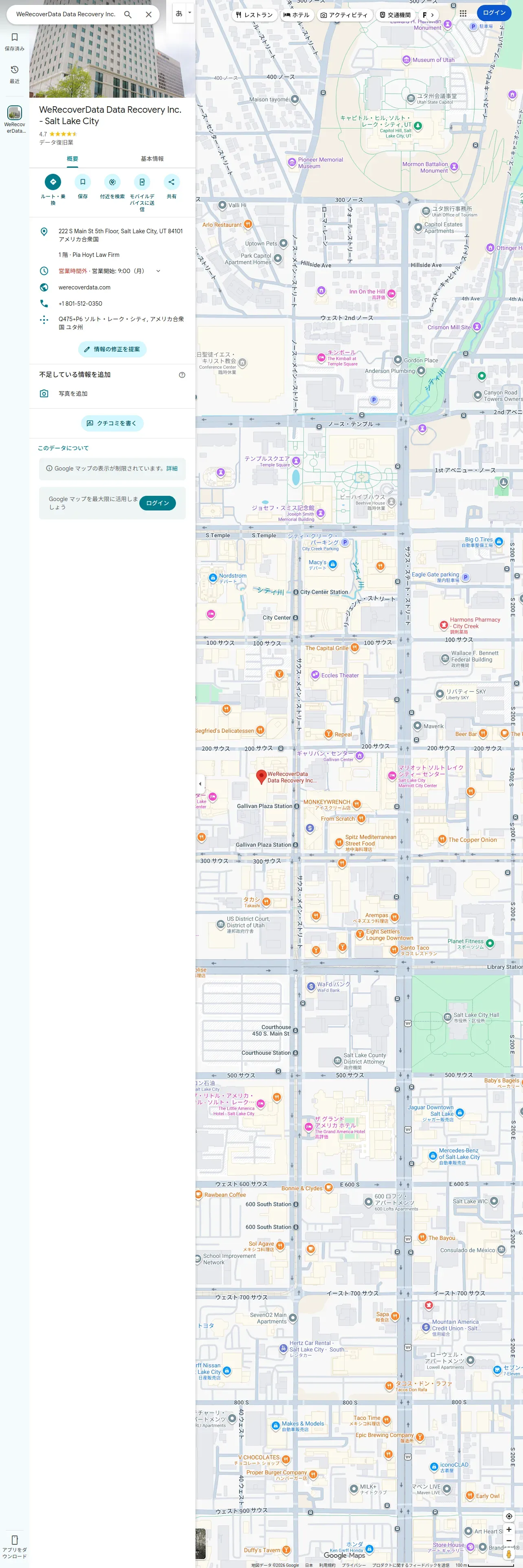Click the 保存 bookmark icon
Screen dimensions: 523x1568
pyautogui.click(x=83, y=182)
